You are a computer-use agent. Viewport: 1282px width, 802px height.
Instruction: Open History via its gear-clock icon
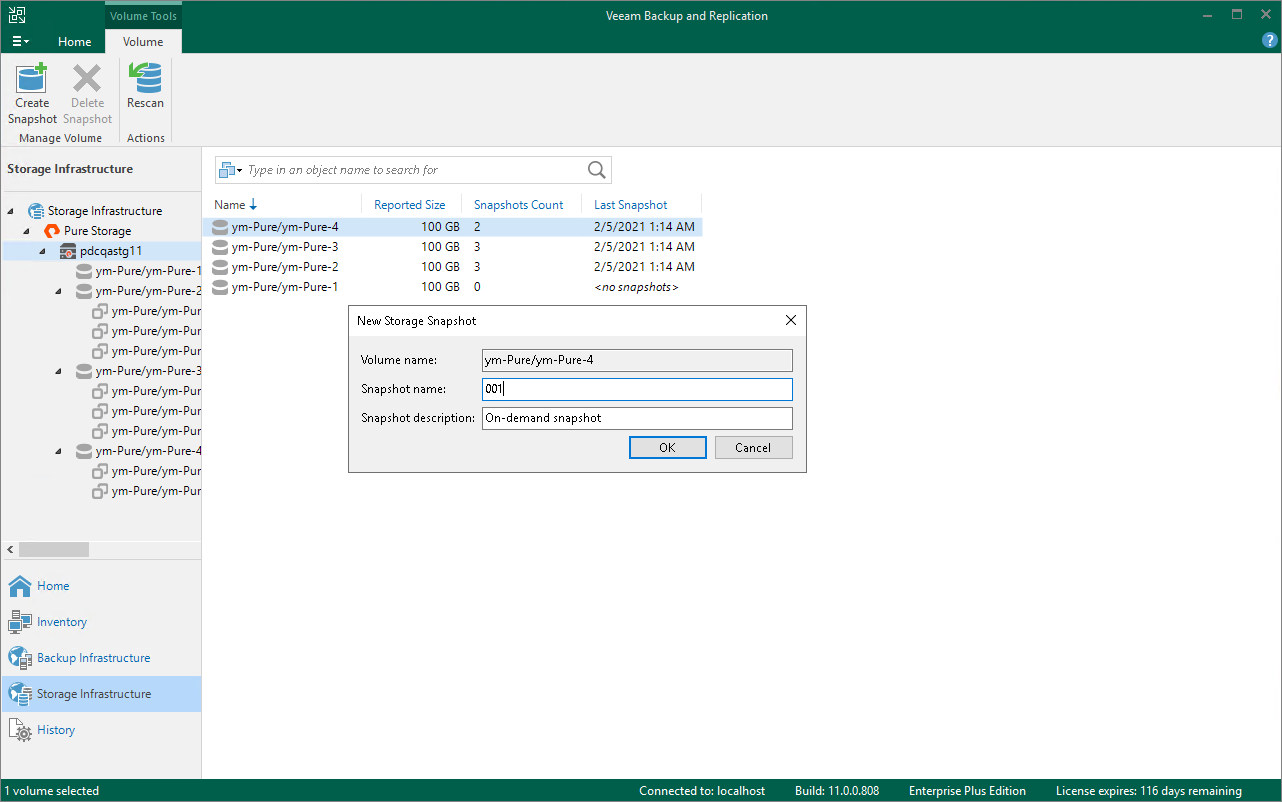pos(20,730)
